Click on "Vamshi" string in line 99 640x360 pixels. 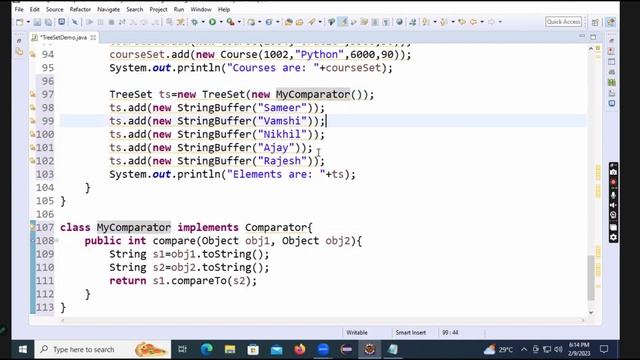(282, 121)
